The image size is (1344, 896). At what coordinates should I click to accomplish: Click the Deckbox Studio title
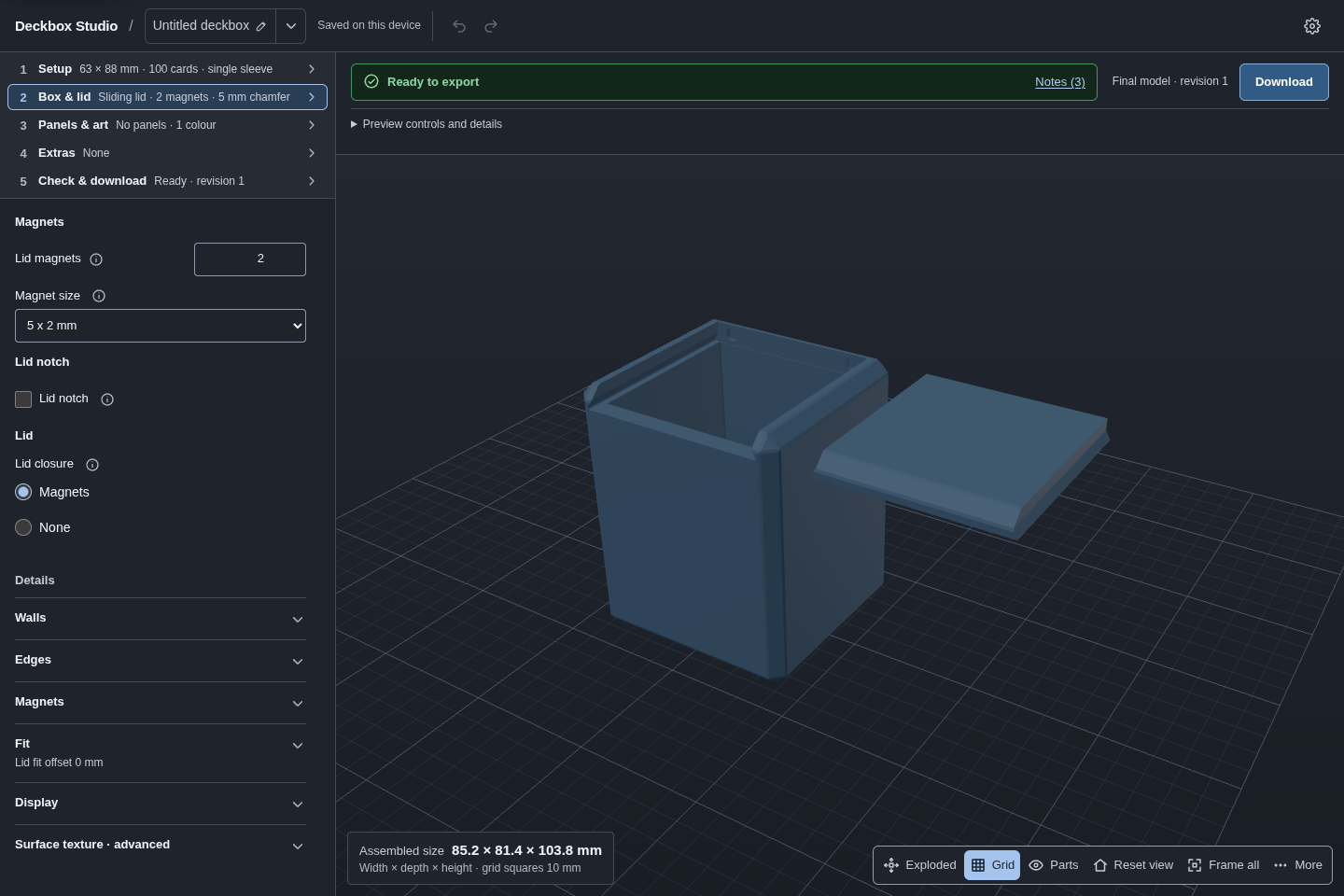click(66, 26)
